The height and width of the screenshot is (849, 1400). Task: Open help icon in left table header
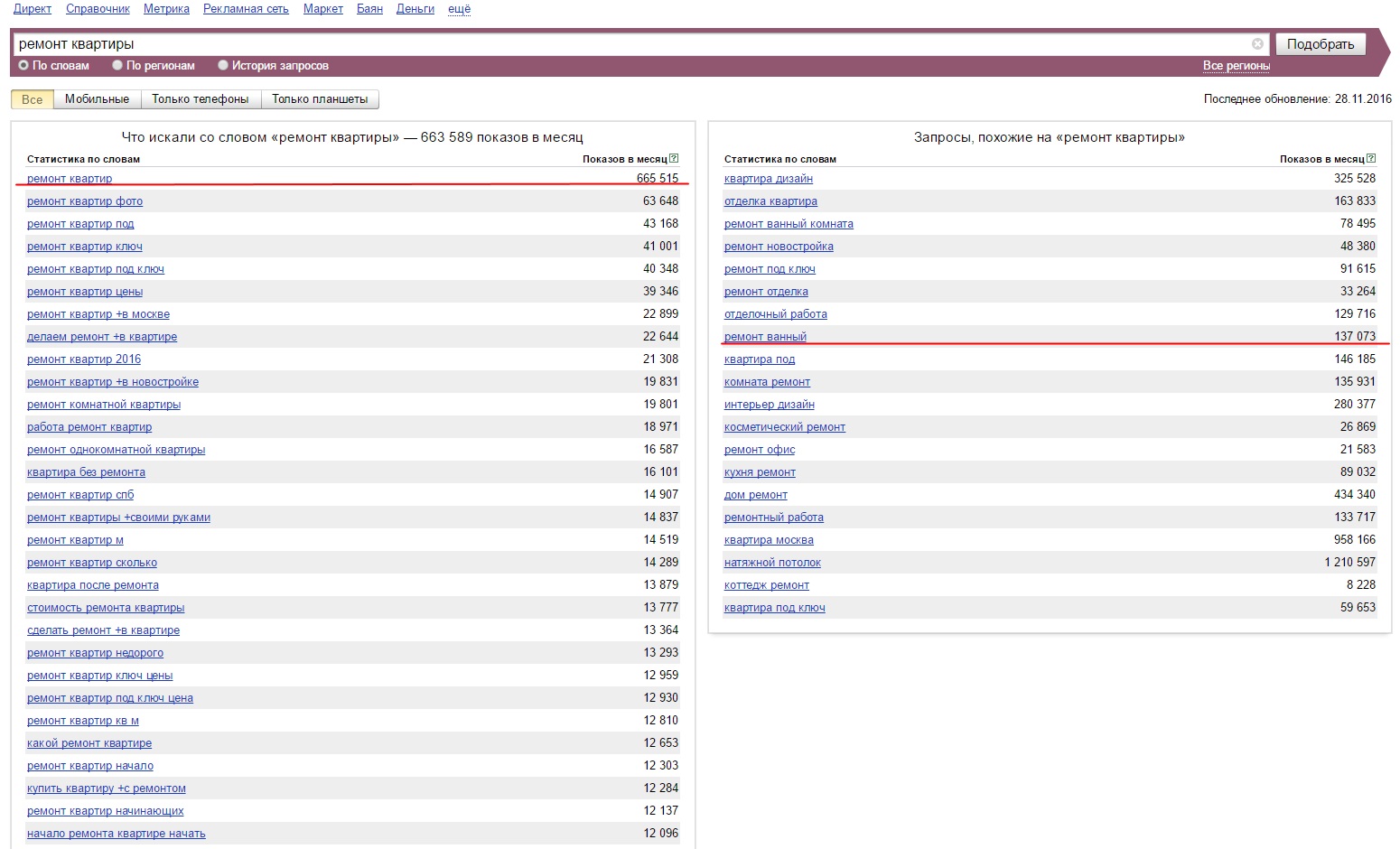pos(674,159)
